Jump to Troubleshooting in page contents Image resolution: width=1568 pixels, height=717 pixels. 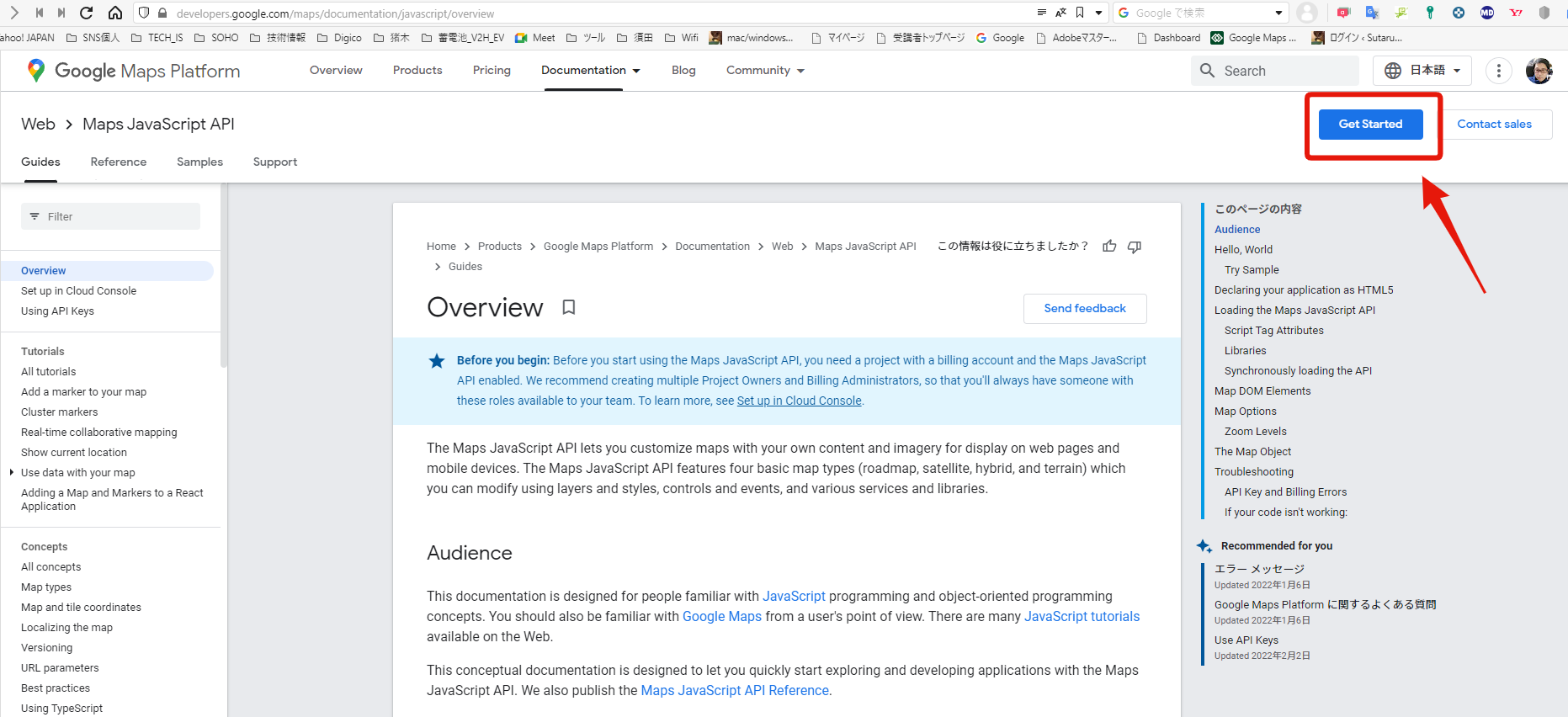click(x=1254, y=472)
